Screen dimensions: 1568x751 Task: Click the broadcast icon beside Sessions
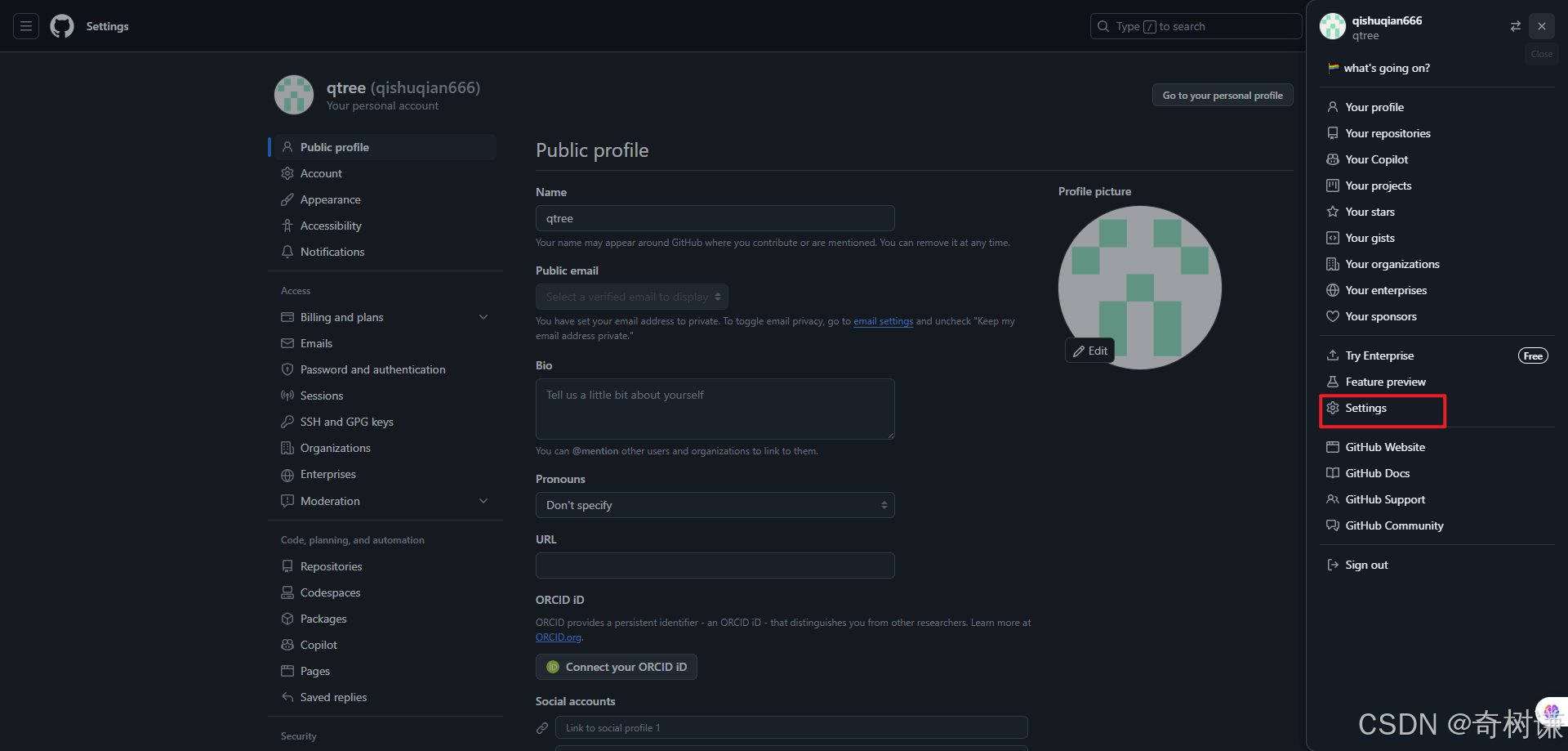pyautogui.click(x=287, y=396)
